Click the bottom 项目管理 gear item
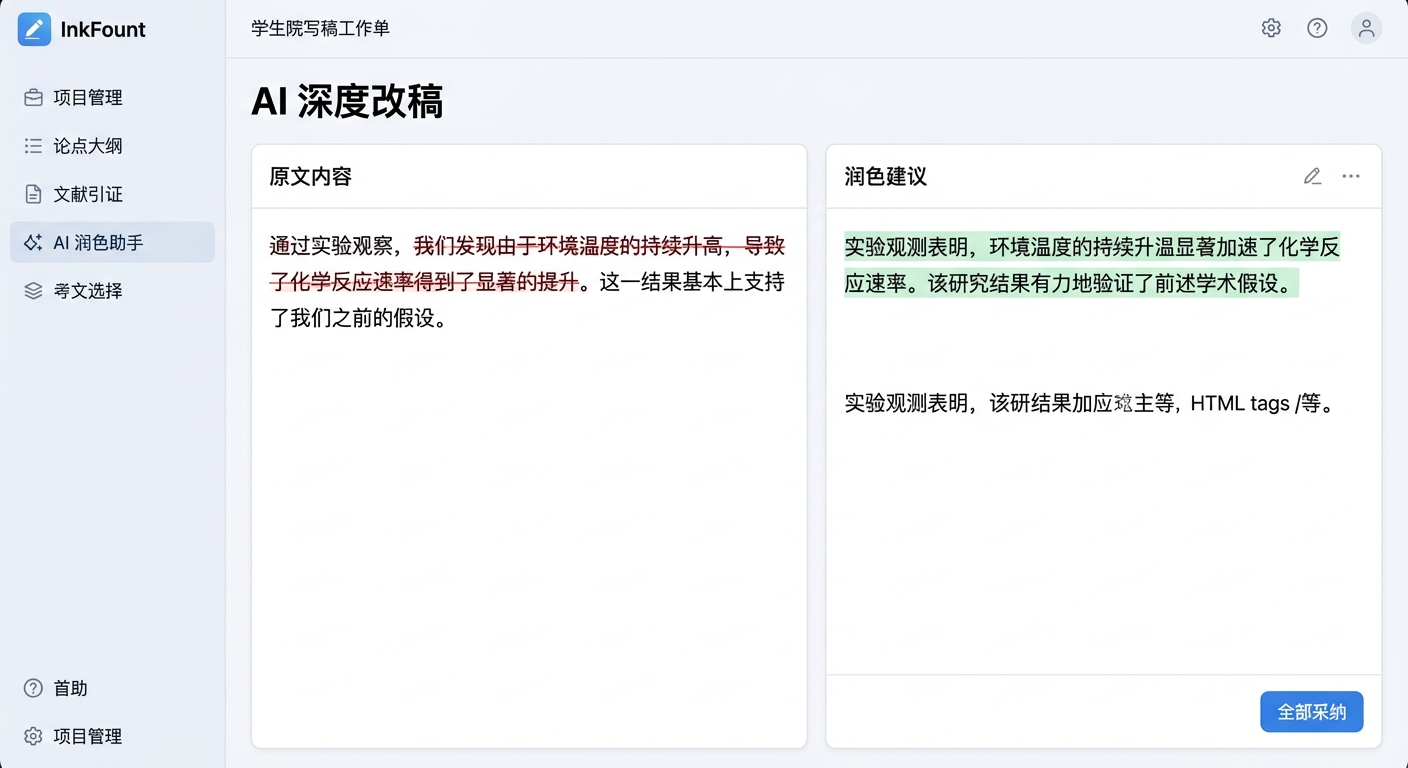The width and height of the screenshot is (1408, 768). coord(87,736)
